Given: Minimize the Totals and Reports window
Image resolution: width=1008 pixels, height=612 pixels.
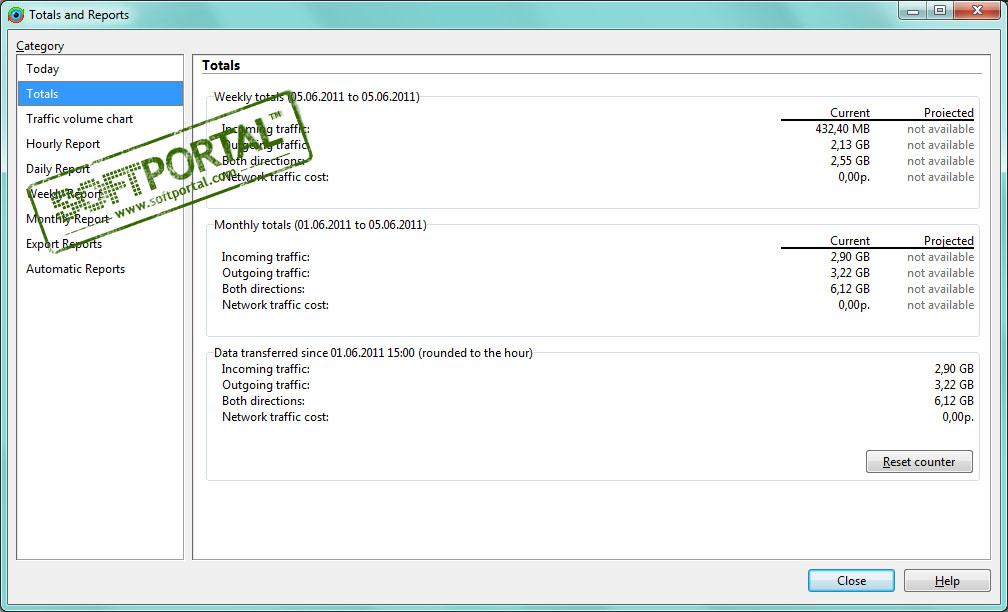Looking at the screenshot, I should (913, 10).
